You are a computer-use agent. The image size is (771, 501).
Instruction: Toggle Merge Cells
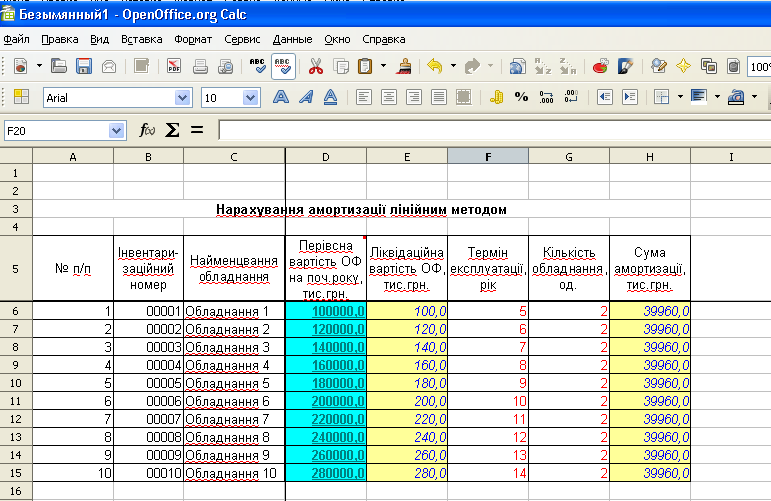coord(464,97)
